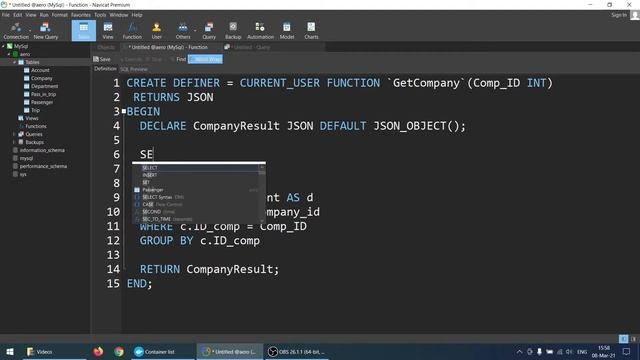640x360 pixels.
Task: Save the function with Save button
Action: (102, 59)
